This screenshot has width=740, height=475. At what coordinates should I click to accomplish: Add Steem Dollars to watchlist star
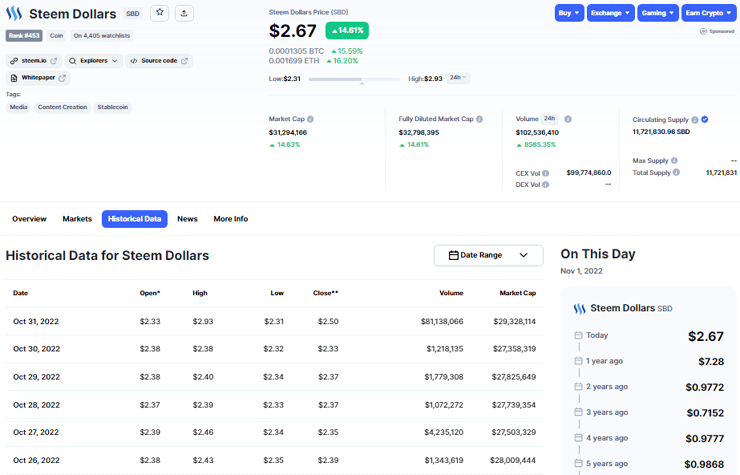click(160, 13)
